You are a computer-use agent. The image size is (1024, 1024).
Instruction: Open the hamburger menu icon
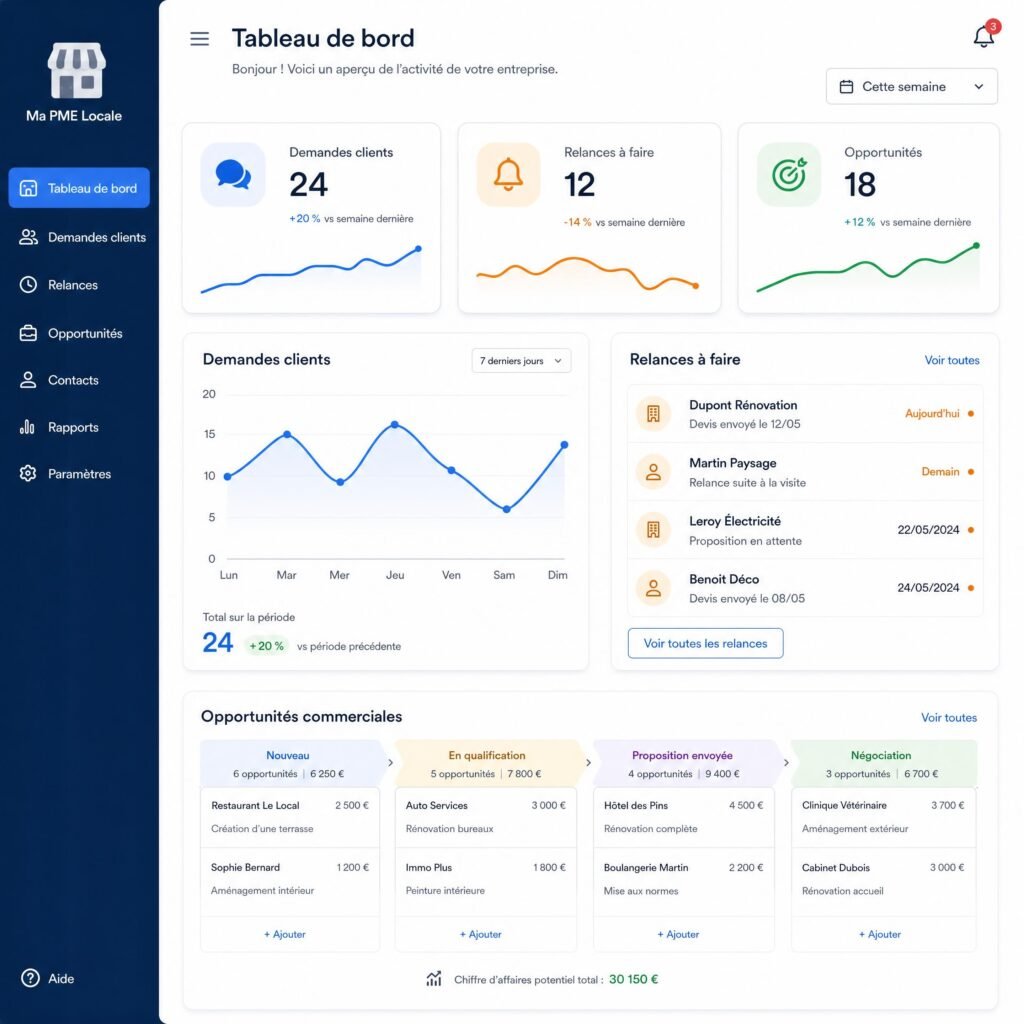tap(199, 39)
